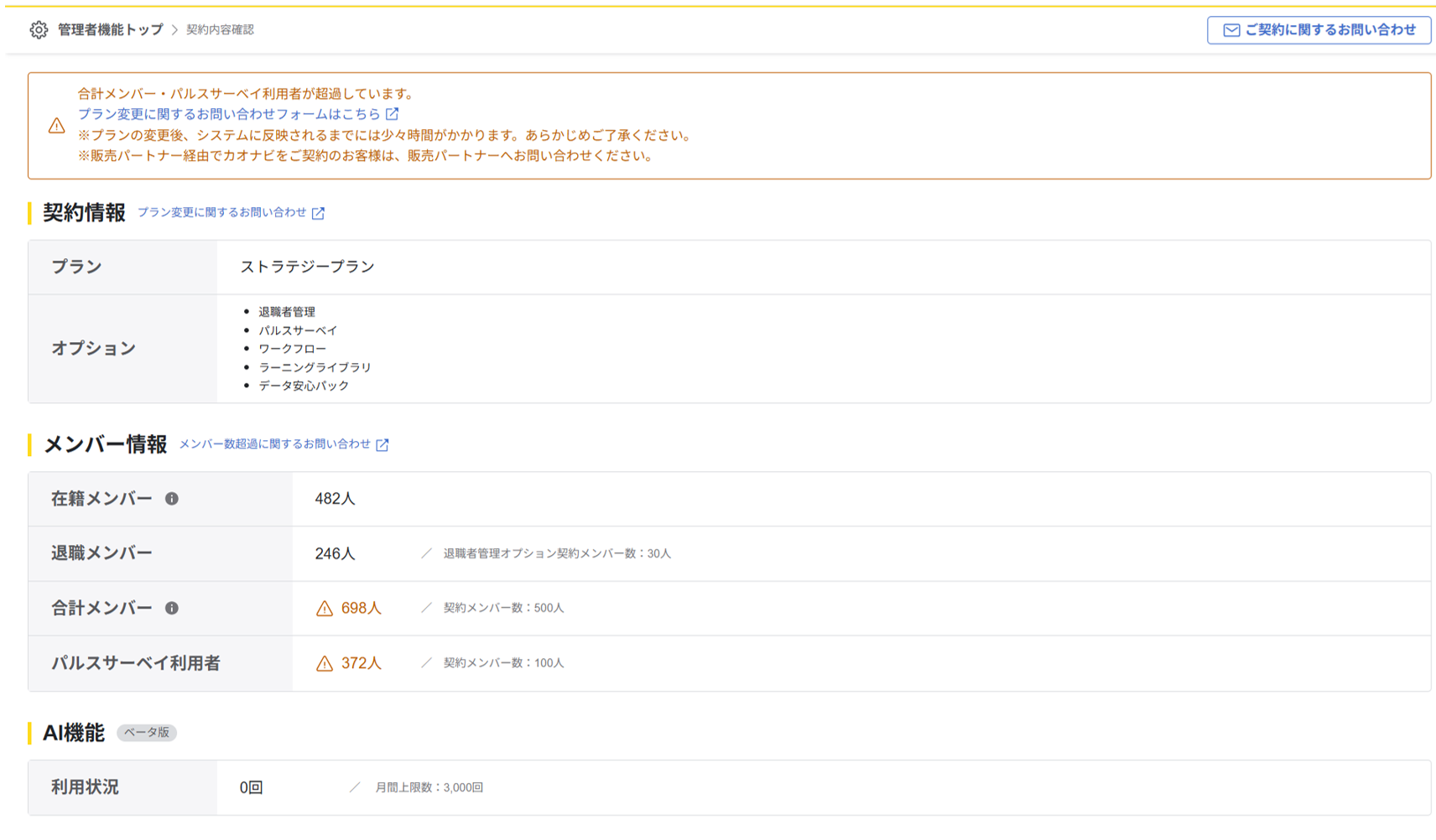
Task: Click the info icon next to 在籍メンバー
Action: coord(172,498)
